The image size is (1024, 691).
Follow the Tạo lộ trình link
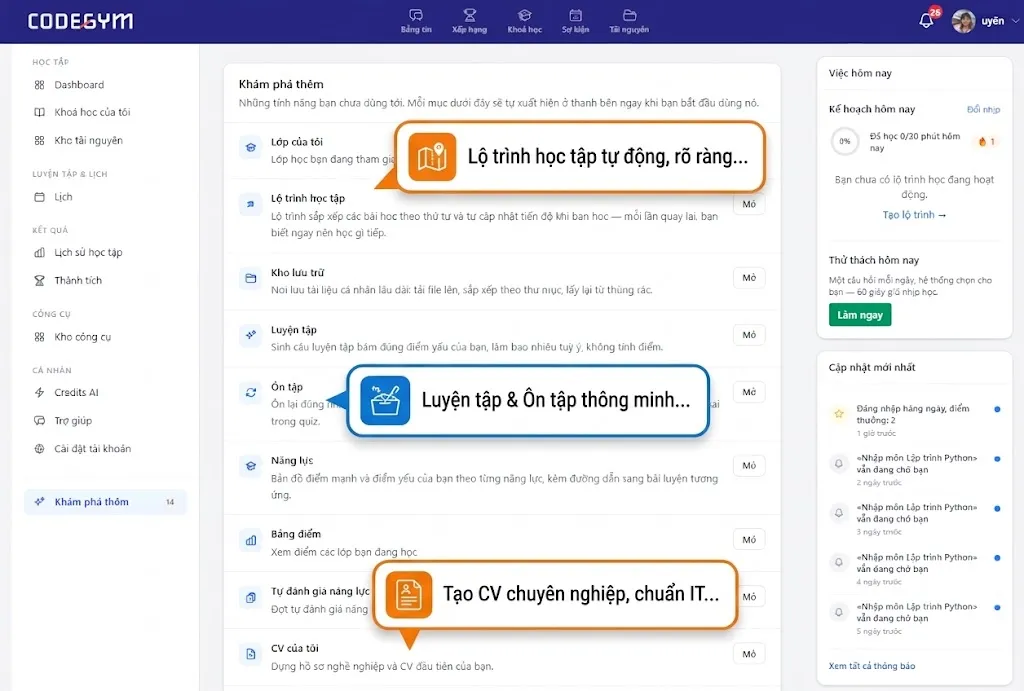pos(914,215)
